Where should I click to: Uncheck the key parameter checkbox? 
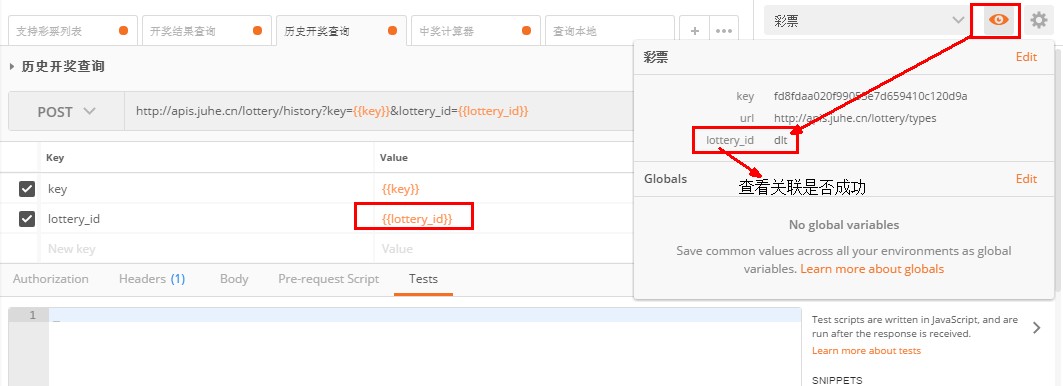coord(27,189)
